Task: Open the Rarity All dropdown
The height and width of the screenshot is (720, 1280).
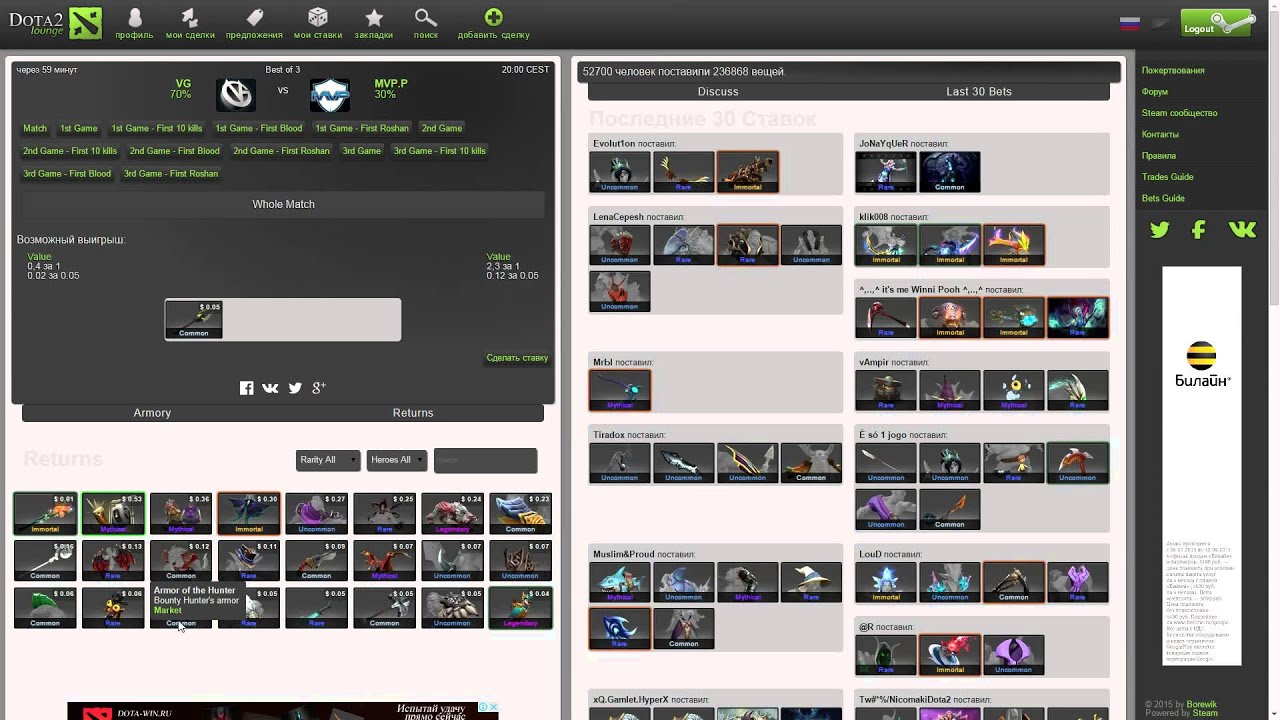Action: click(328, 460)
